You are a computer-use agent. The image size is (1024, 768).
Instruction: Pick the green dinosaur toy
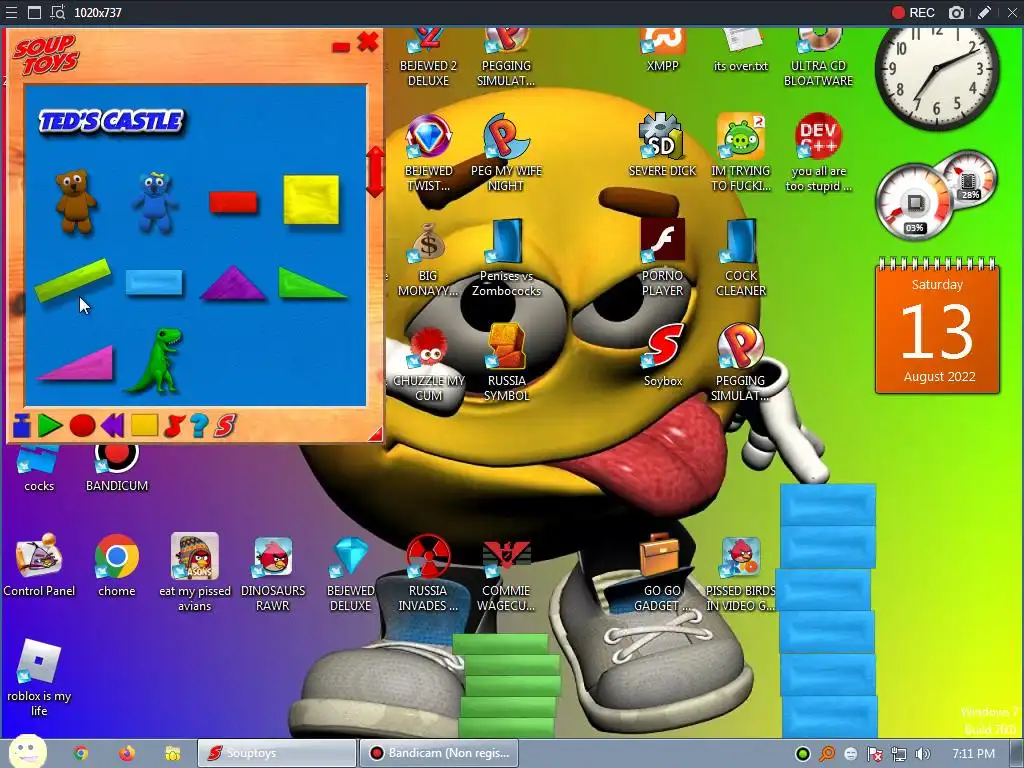click(x=155, y=361)
